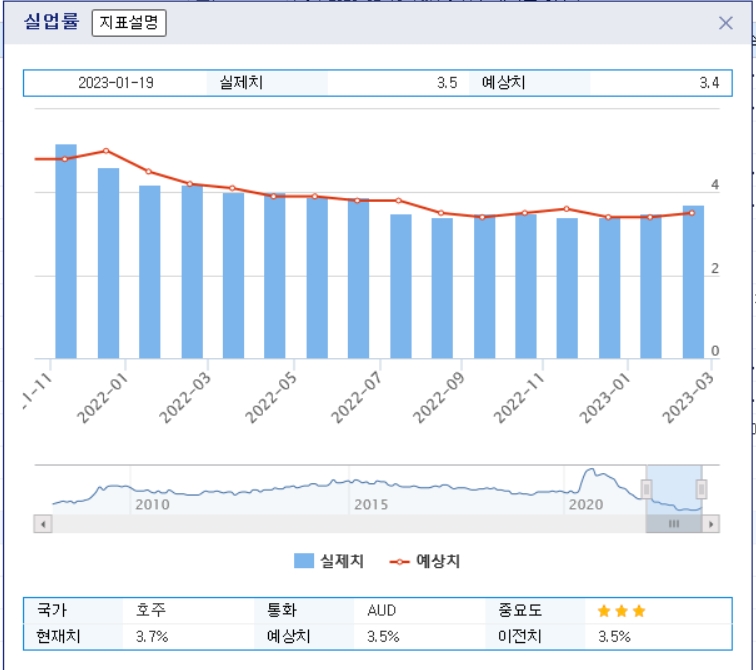This screenshot has height=670, width=756.
Task: Click the three-star 중요도 rating
Action: [621, 611]
